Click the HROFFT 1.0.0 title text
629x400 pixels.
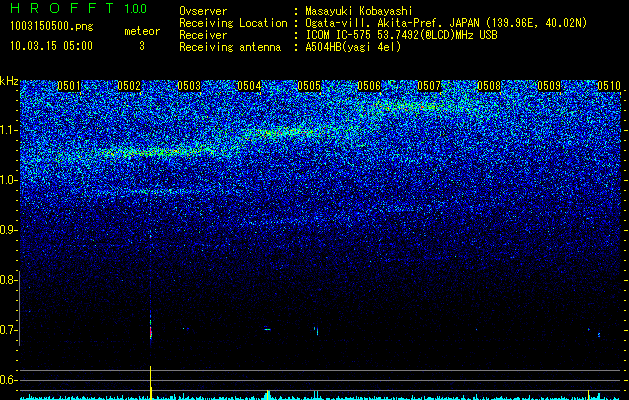coord(79,8)
